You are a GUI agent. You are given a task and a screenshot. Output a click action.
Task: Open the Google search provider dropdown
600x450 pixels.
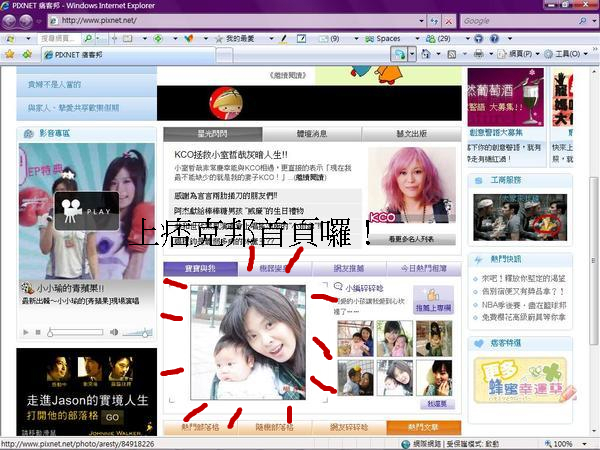pos(594,21)
